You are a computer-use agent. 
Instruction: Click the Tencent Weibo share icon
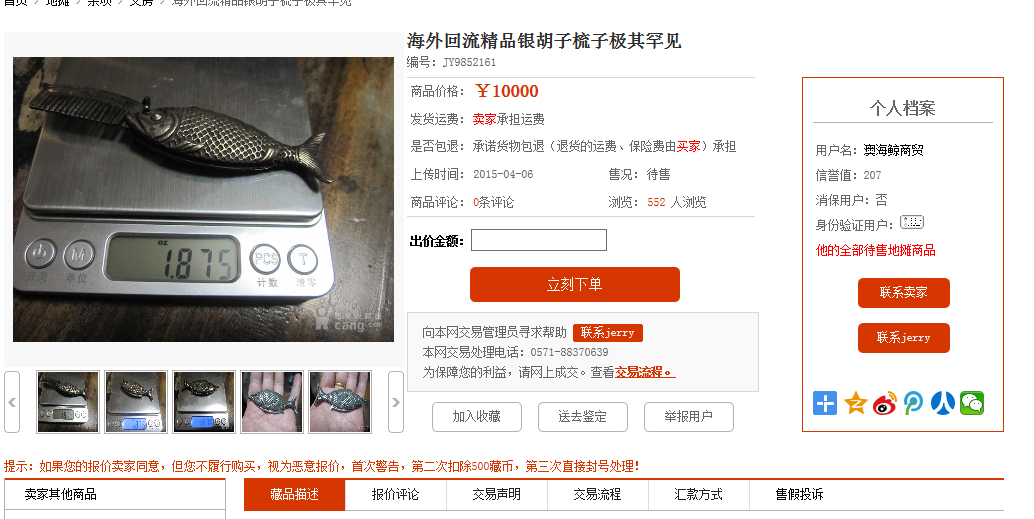pos(913,403)
